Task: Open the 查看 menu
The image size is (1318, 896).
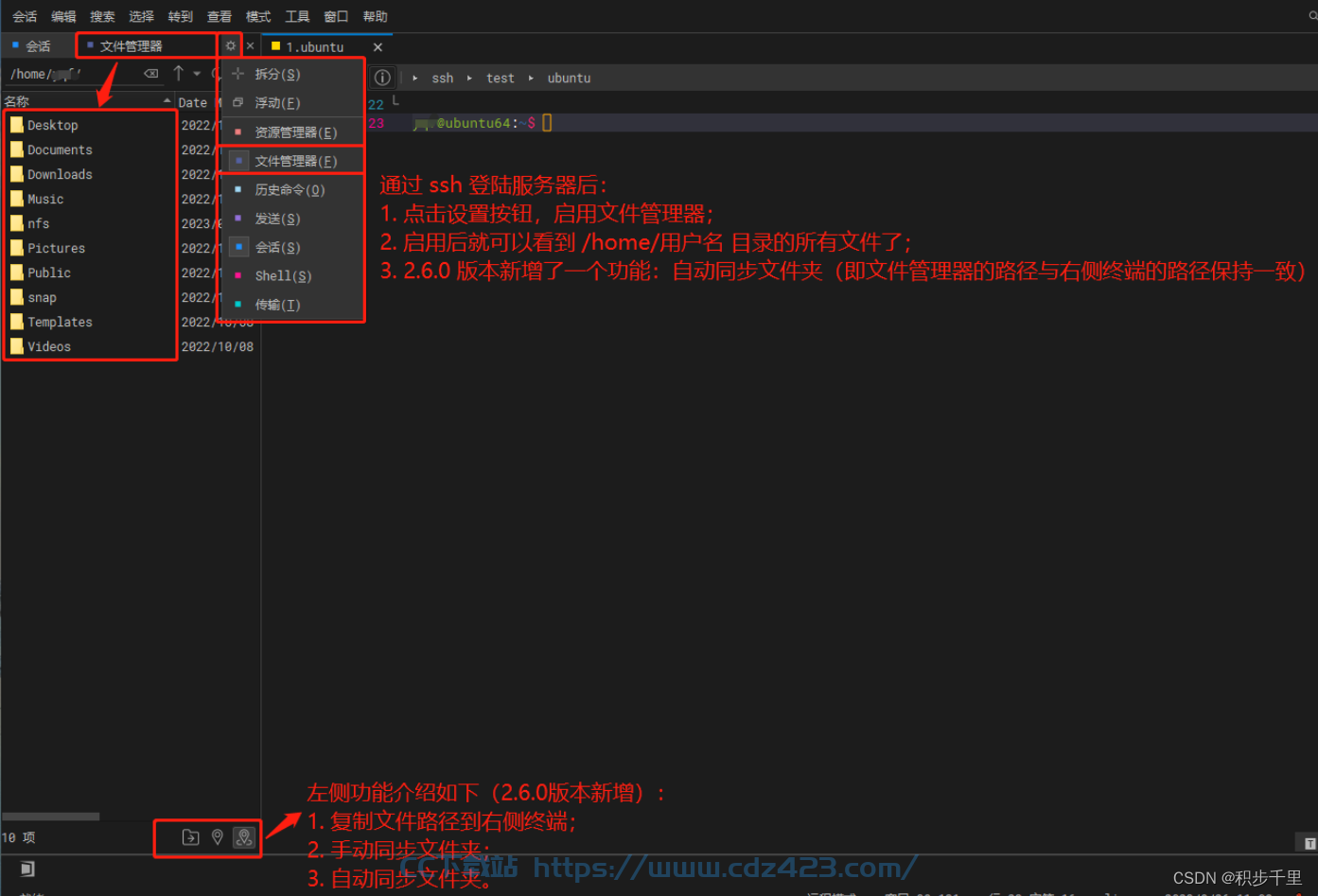Action: click(220, 16)
